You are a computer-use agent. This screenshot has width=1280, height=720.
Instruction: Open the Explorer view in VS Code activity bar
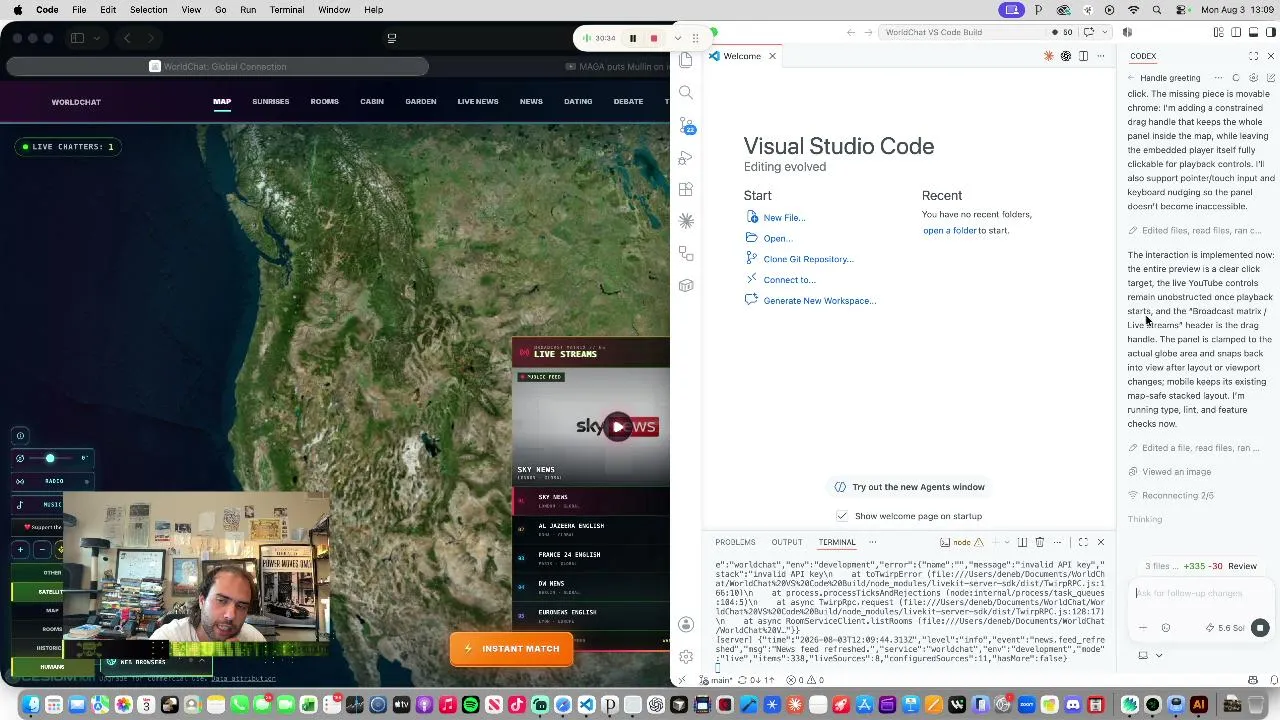[686, 60]
